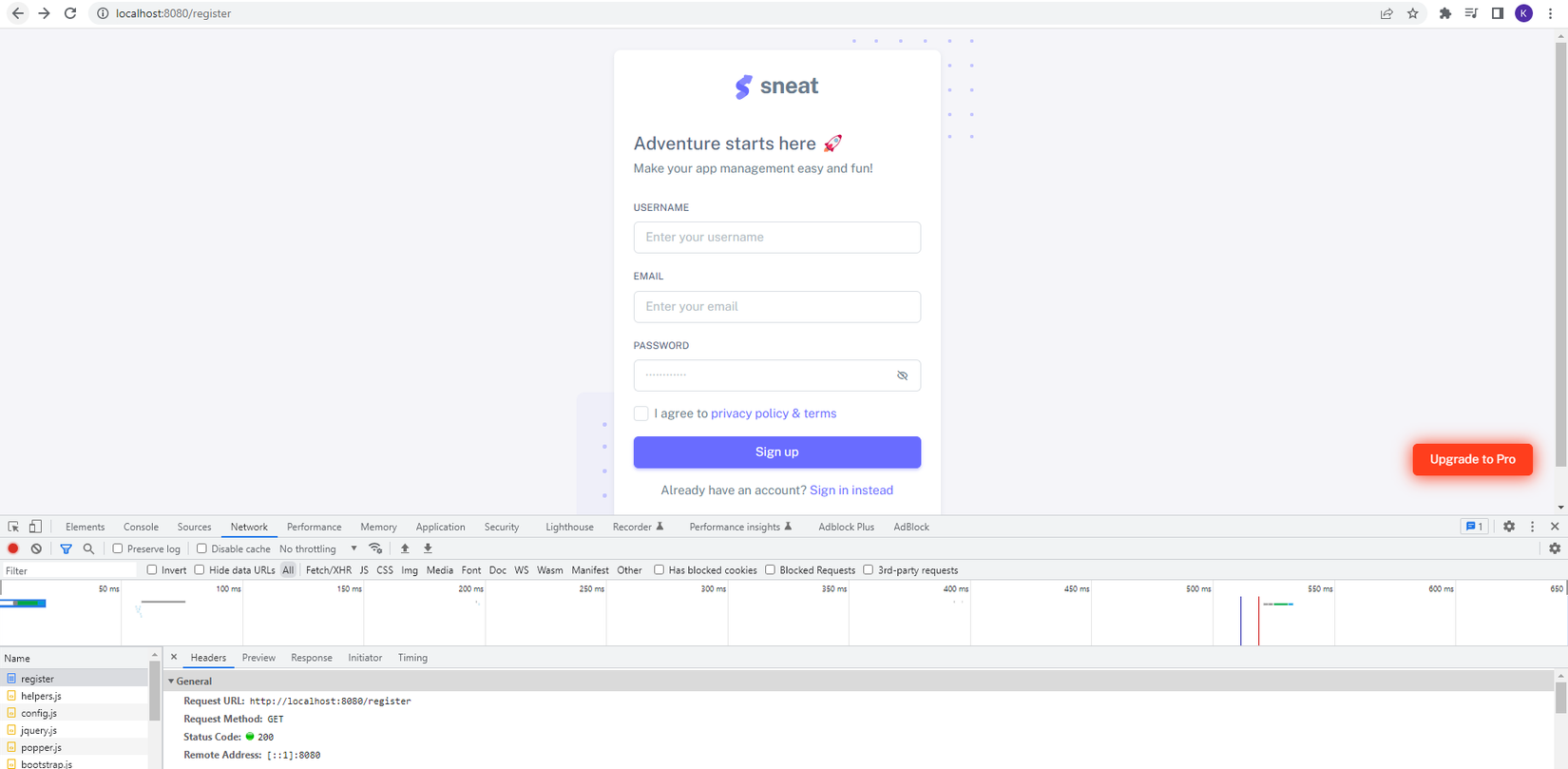Tick the Invert filter checkbox

(152, 570)
